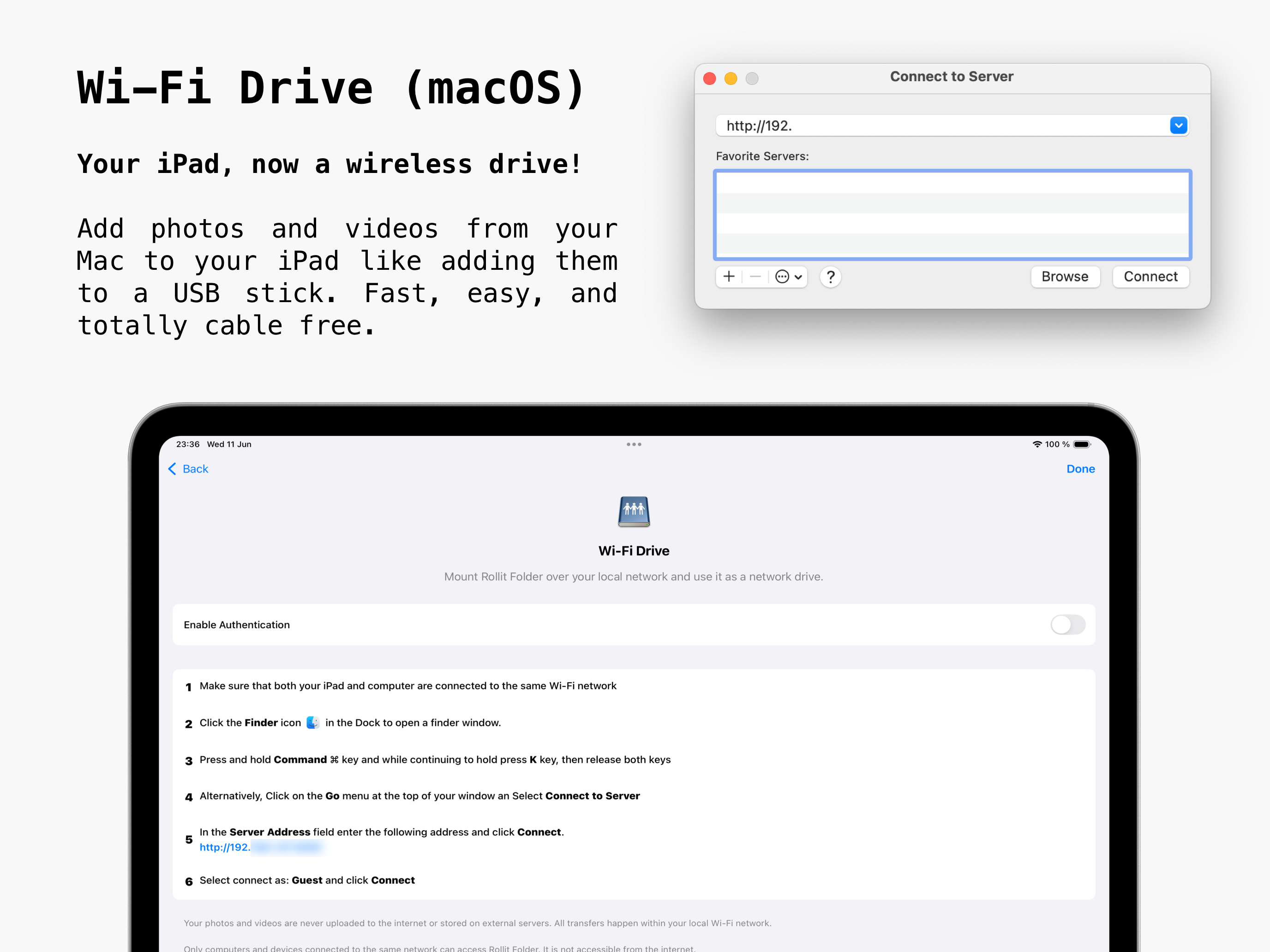
Task: Remove a favorite server using the minus icon
Action: 755,277
